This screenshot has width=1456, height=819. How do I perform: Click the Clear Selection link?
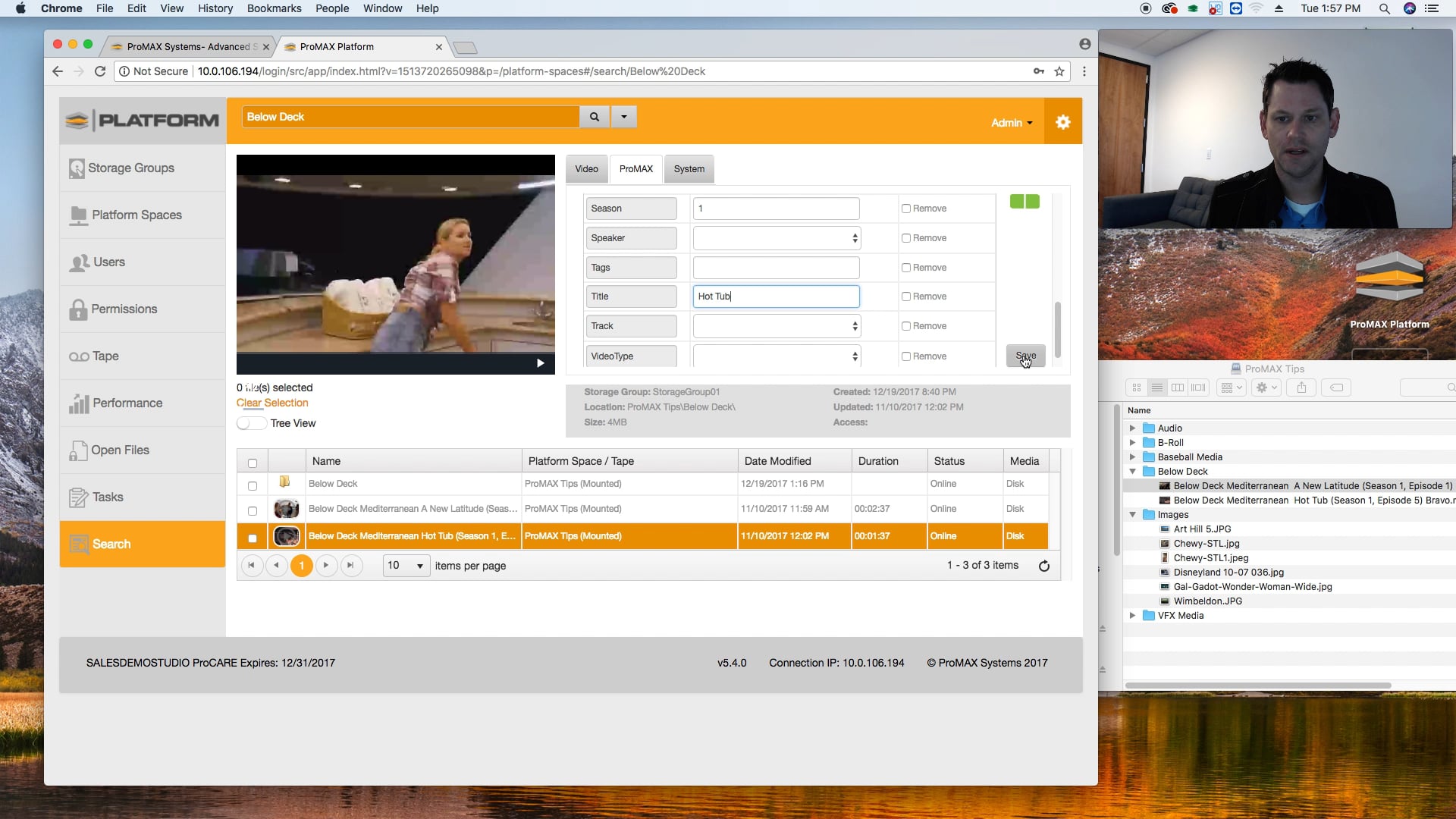pos(271,403)
